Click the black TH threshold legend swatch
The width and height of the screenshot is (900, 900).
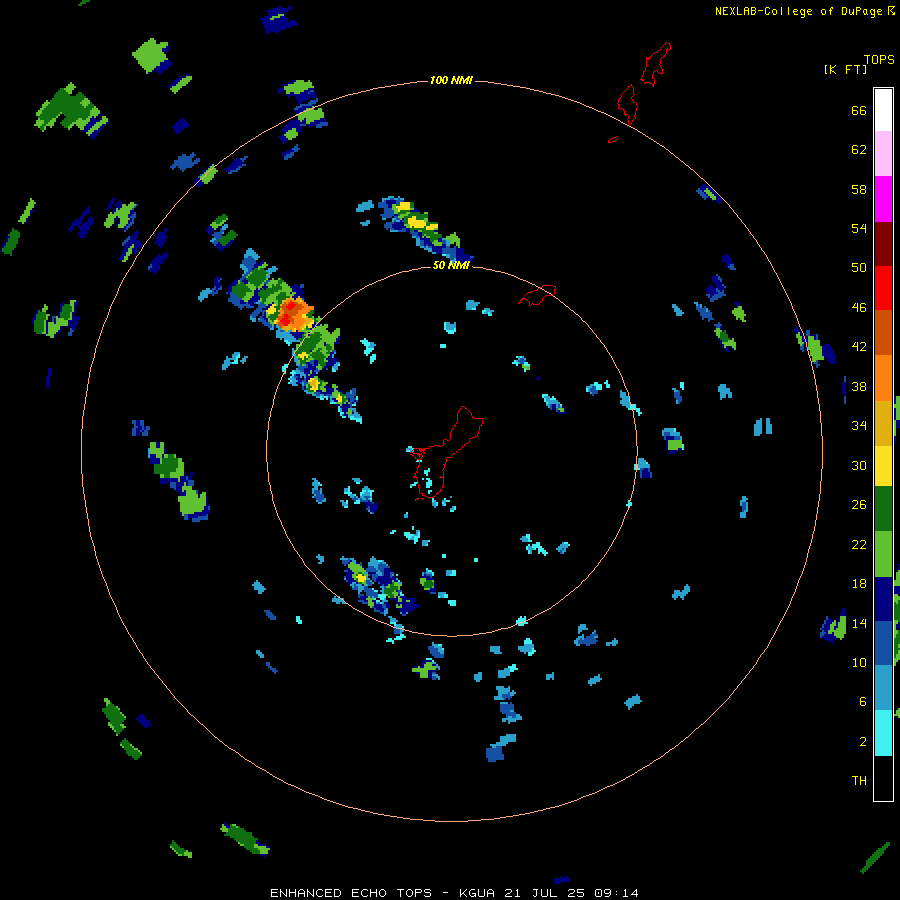point(883,778)
